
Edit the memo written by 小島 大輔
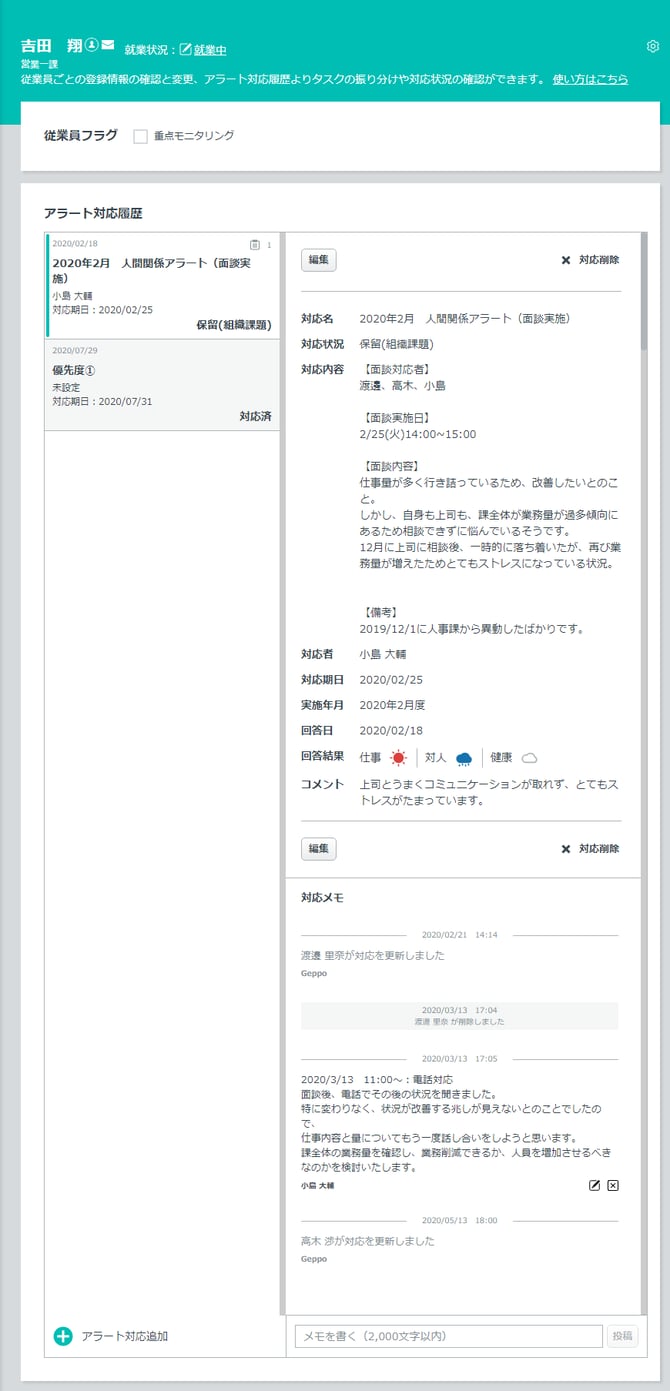tap(595, 1185)
